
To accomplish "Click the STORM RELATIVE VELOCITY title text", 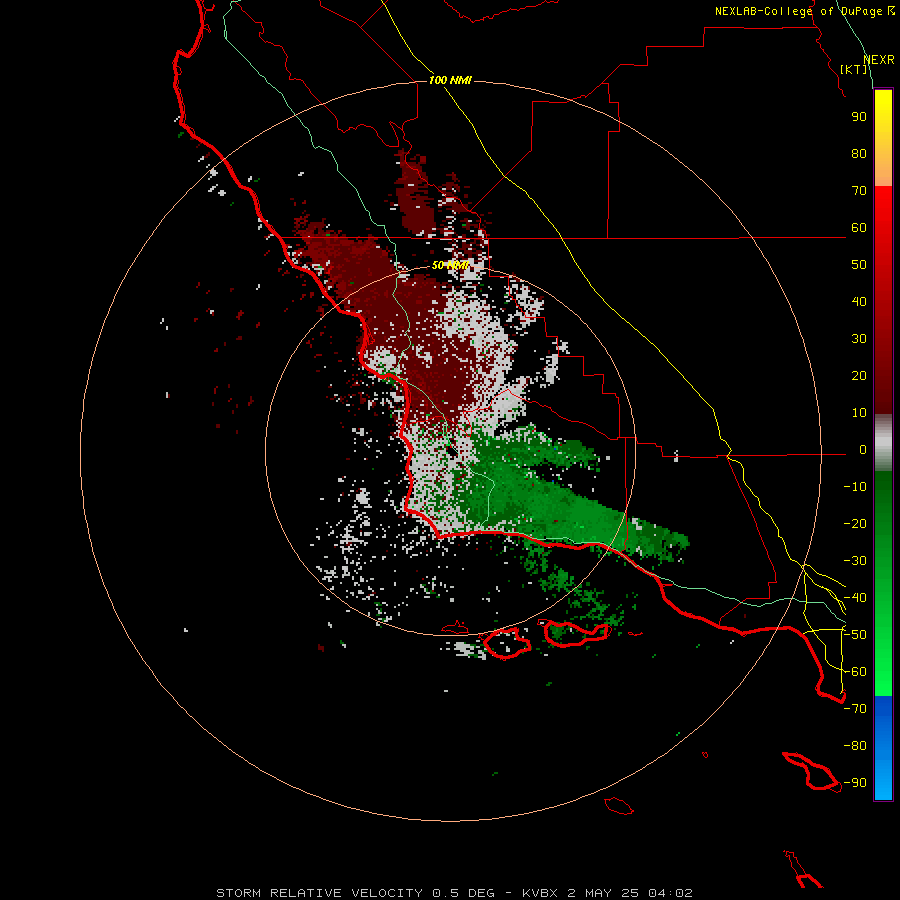I will (x=320, y=893).
